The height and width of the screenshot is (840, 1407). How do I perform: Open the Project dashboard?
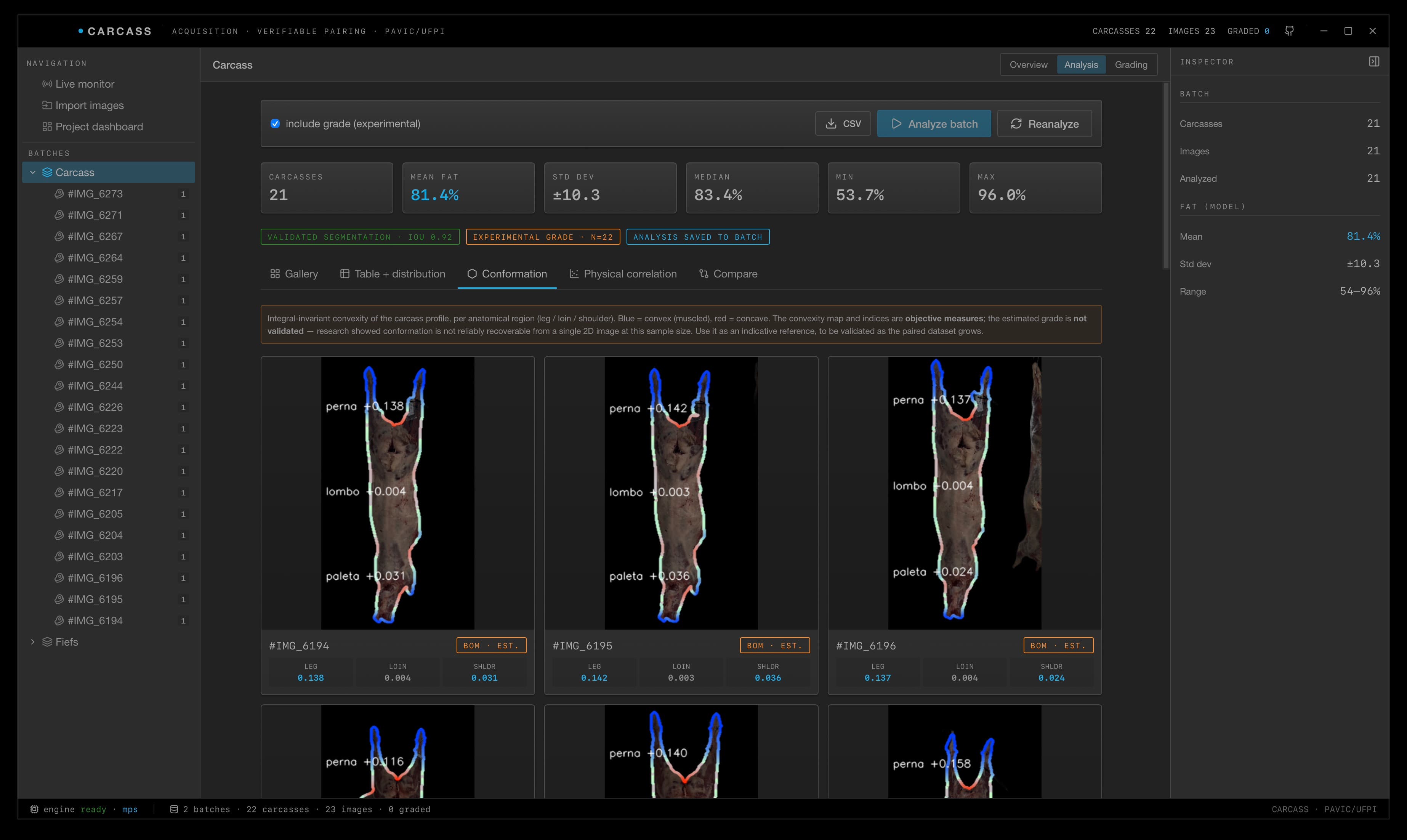point(109,127)
